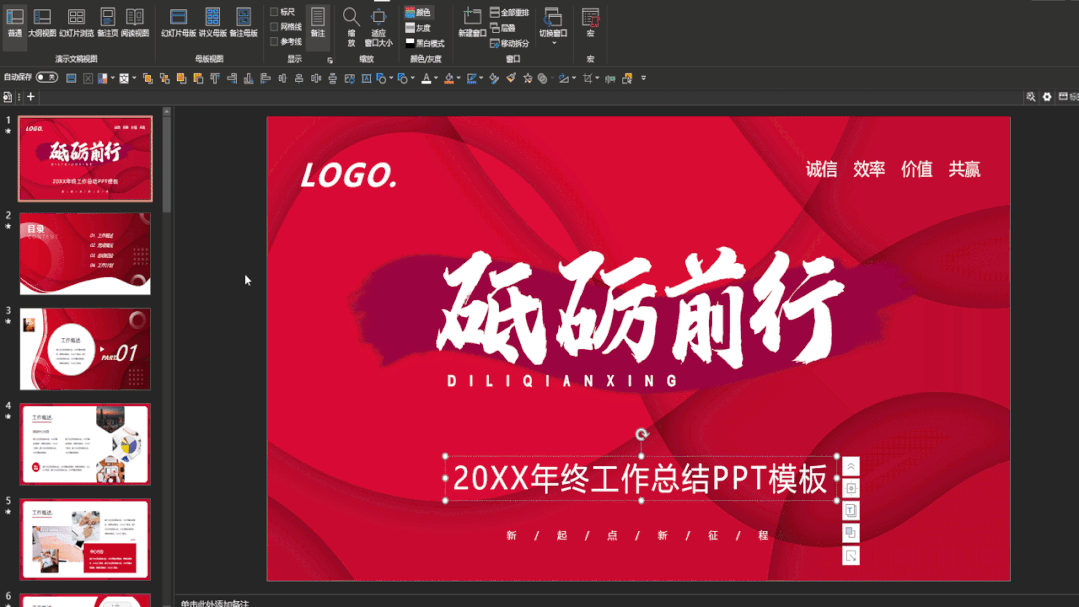Click the gear settings icon at right
The width and height of the screenshot is (1079, 607).
tap(1047, 97)
